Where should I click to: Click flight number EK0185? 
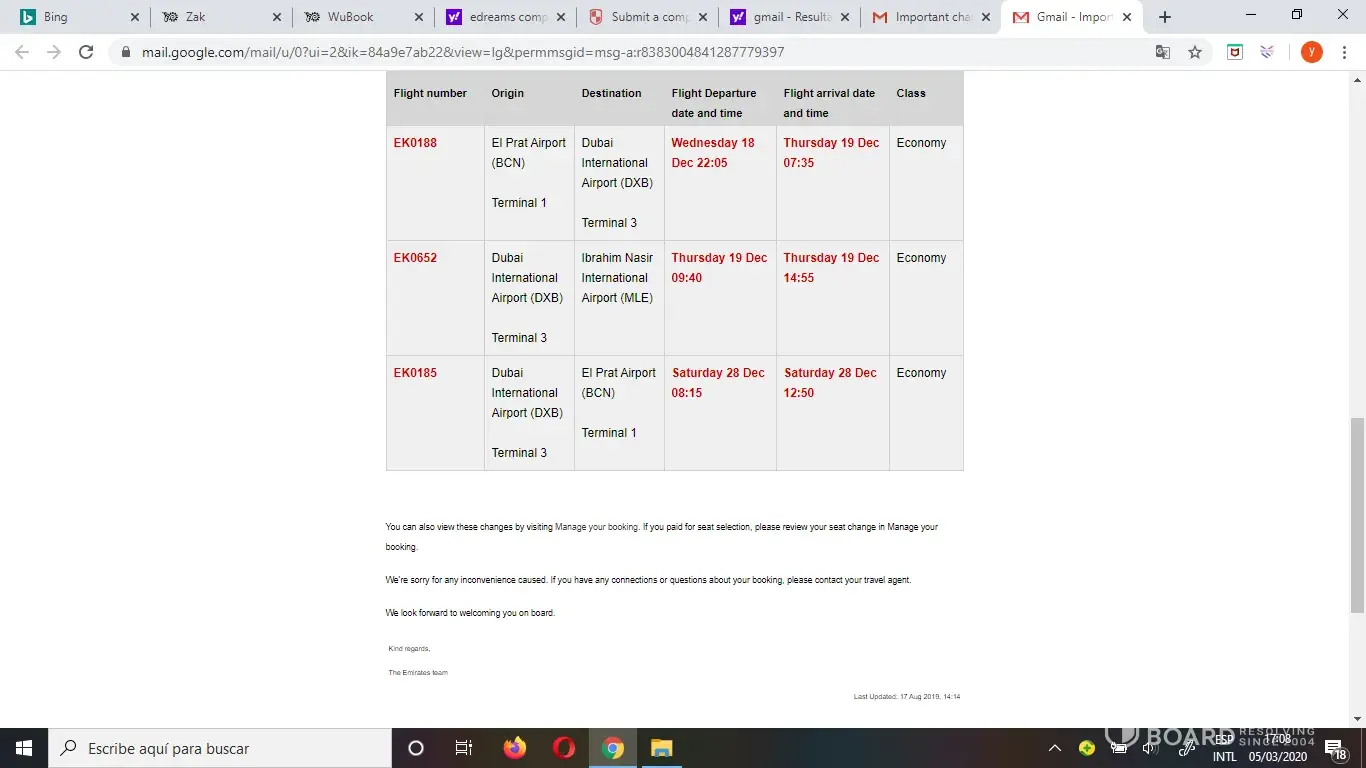pos(415,373)
